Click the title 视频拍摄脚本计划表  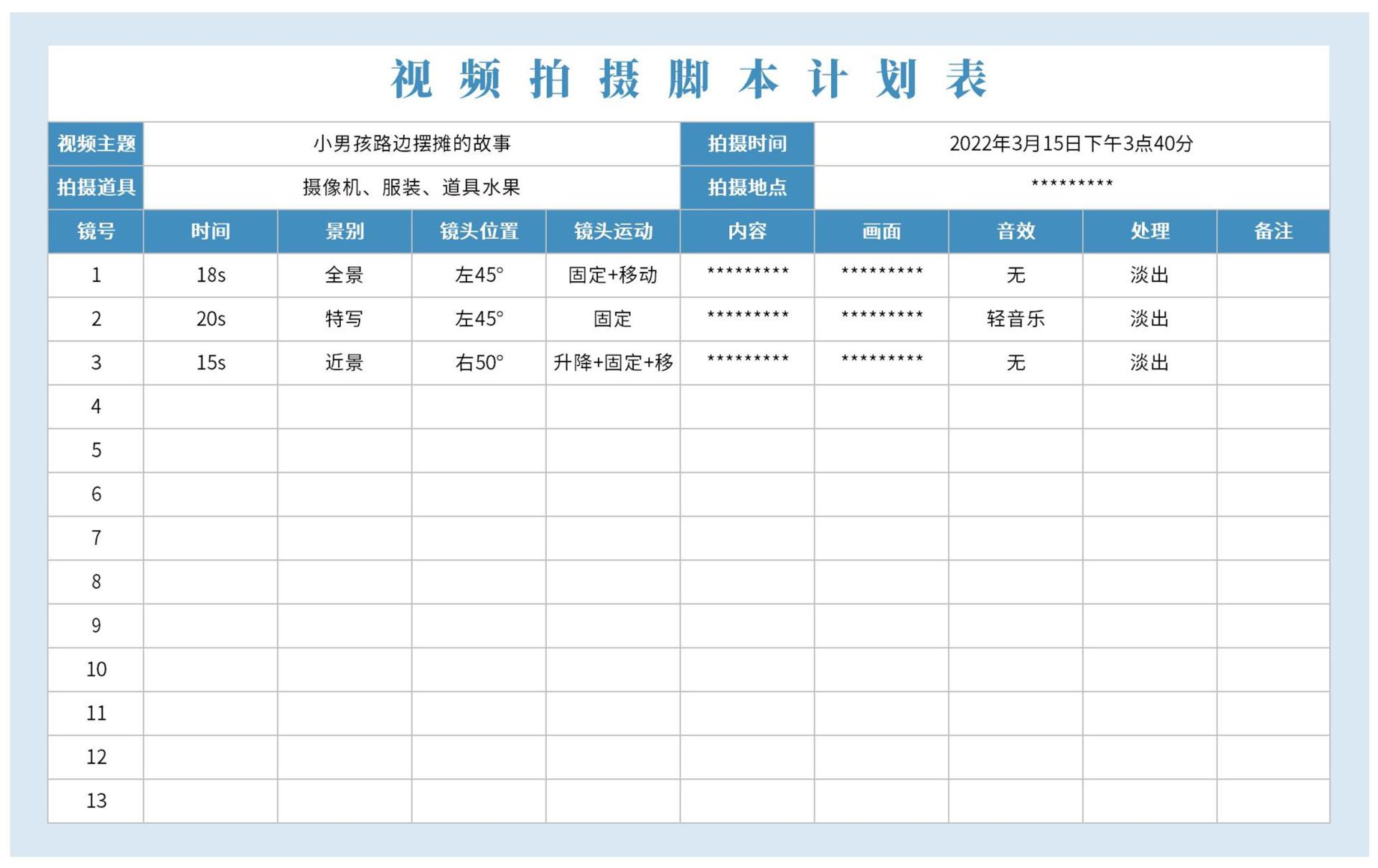(689, 79)
